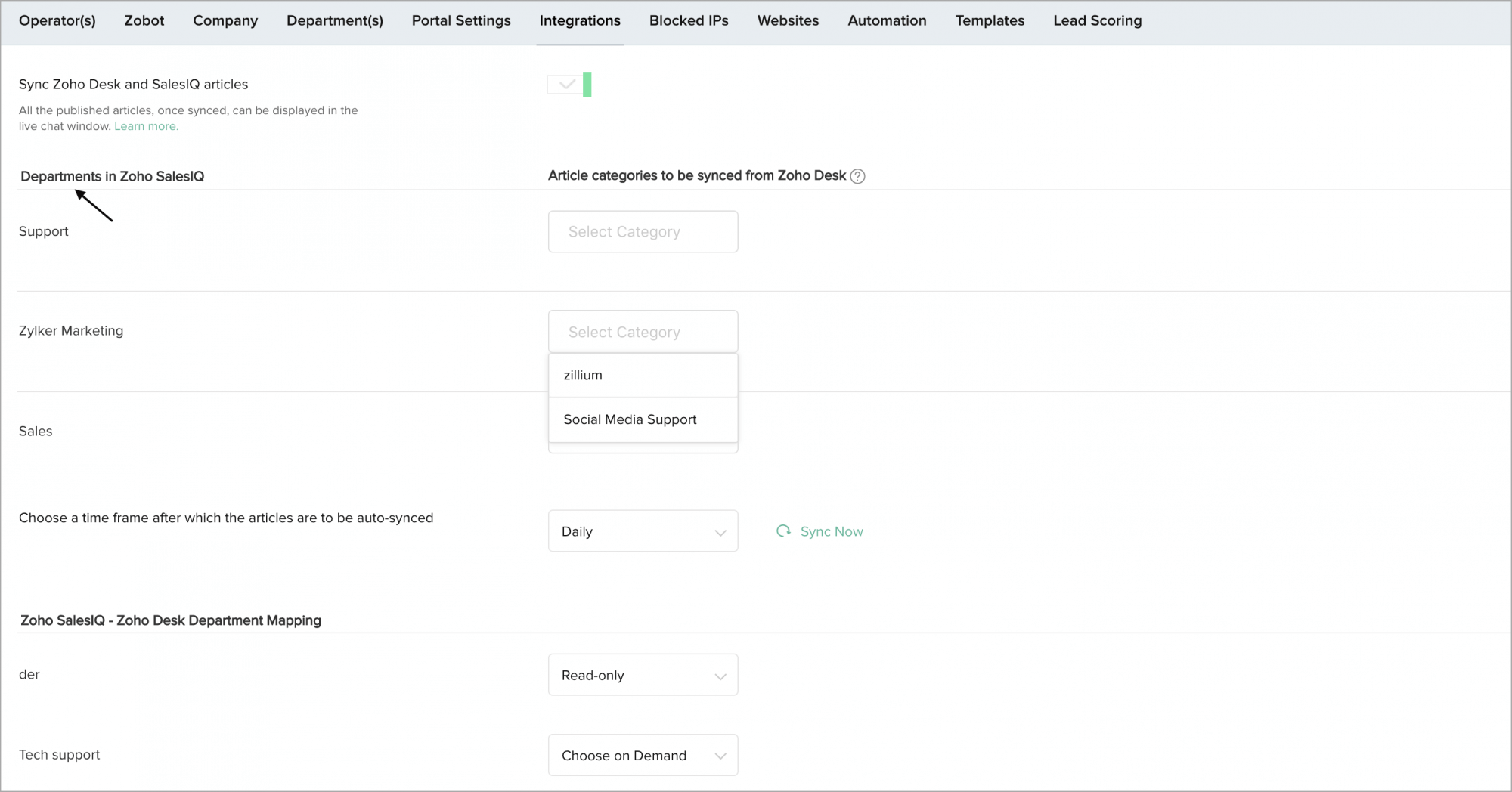Click the Sales department label

(36, 431)
